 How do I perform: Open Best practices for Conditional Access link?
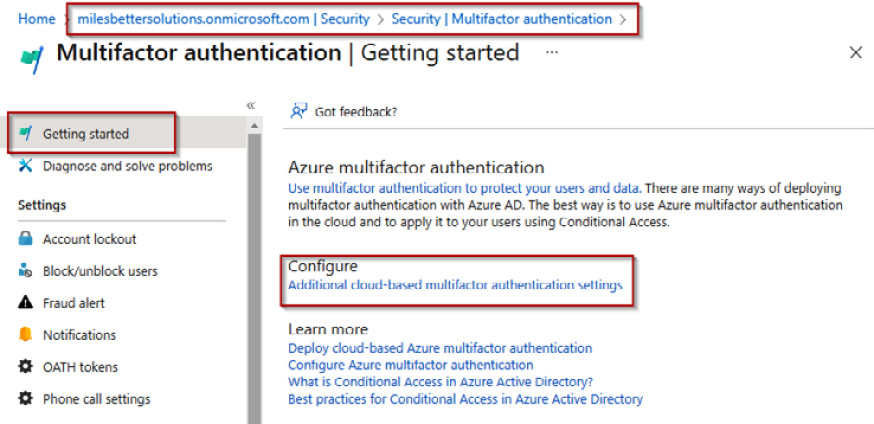465,399
